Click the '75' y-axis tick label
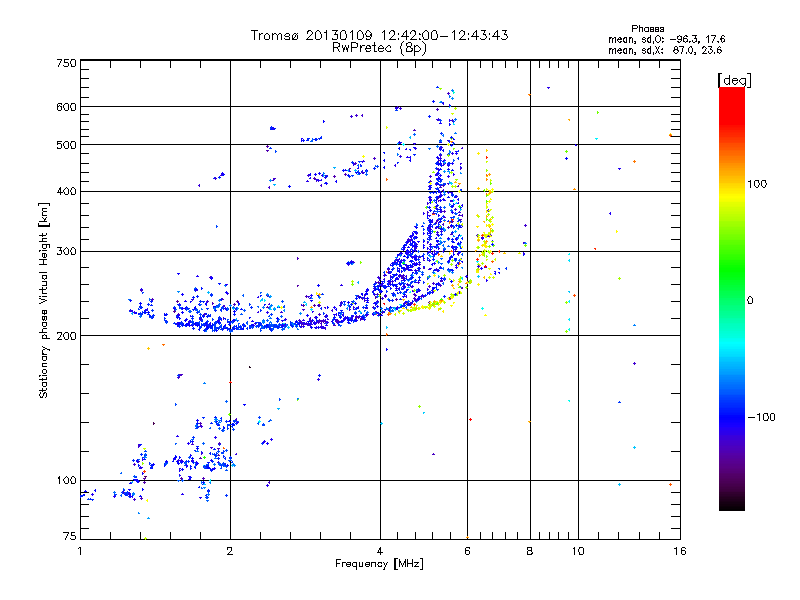The width and height of the screenshot is (800, 600). tap(70, 536)
